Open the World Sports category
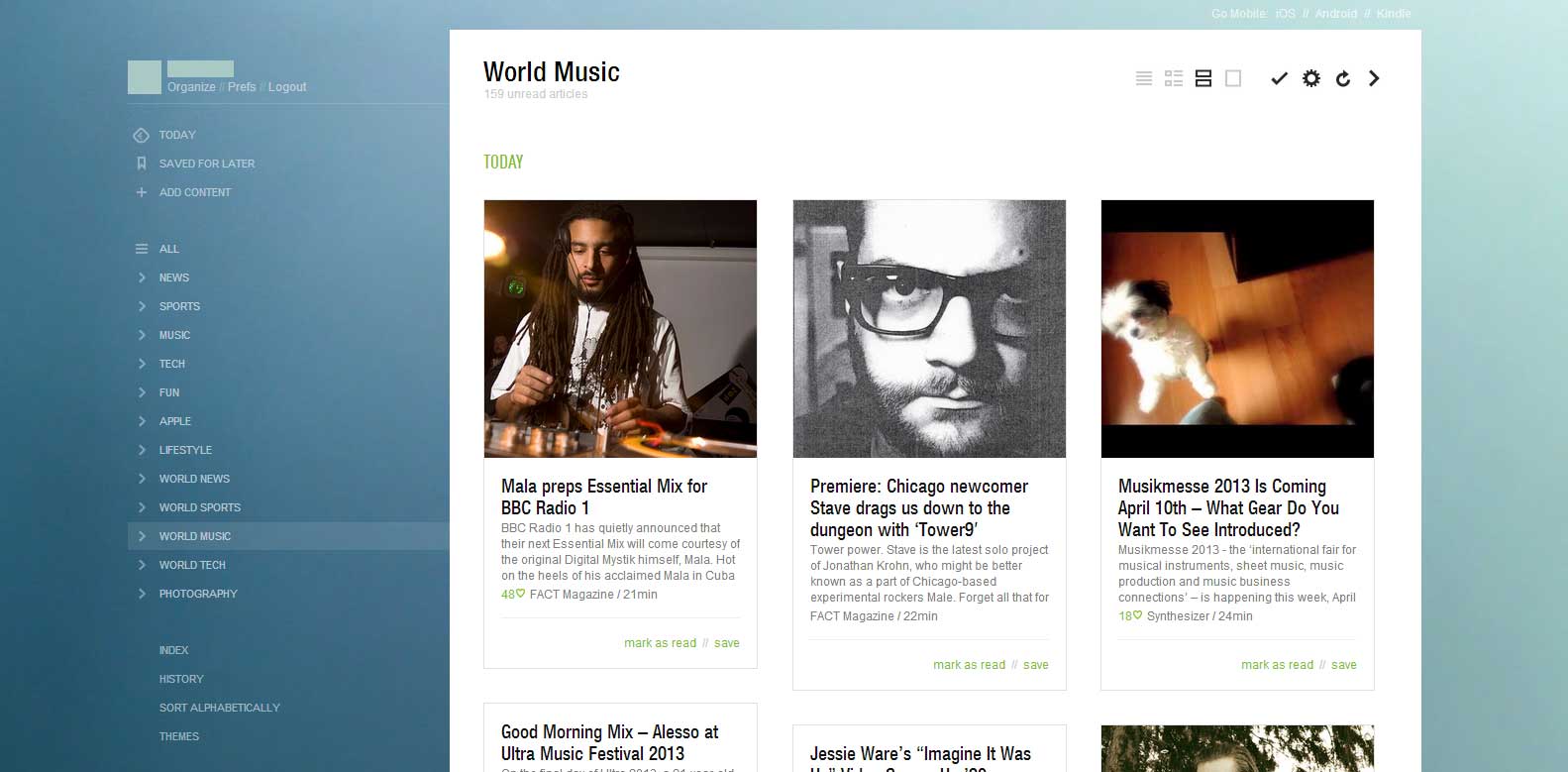The image size is (1568, 772). 199,507
